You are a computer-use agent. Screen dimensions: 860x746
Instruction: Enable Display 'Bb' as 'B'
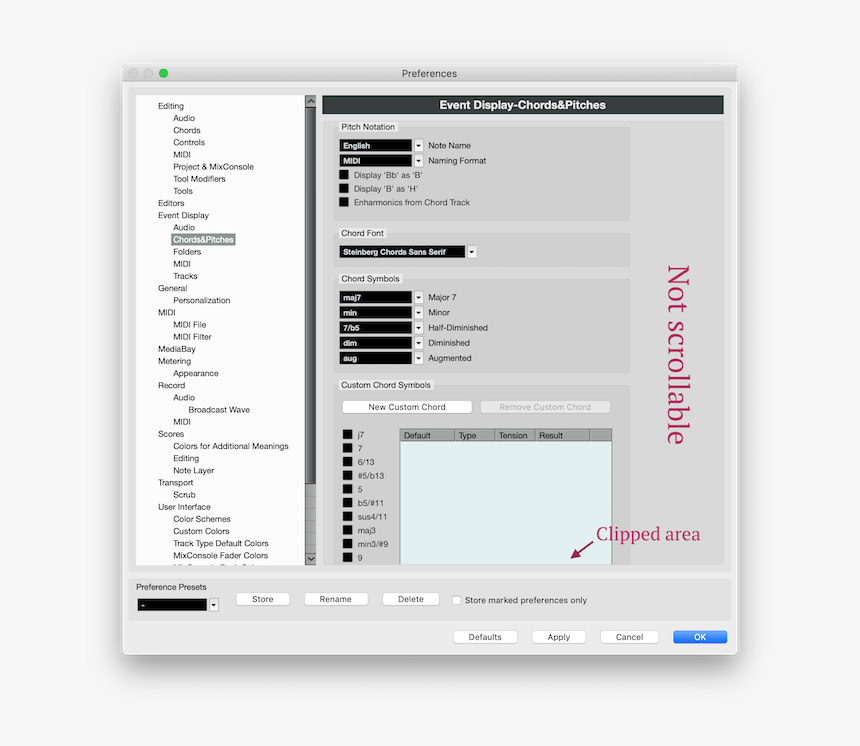point(345,174)
